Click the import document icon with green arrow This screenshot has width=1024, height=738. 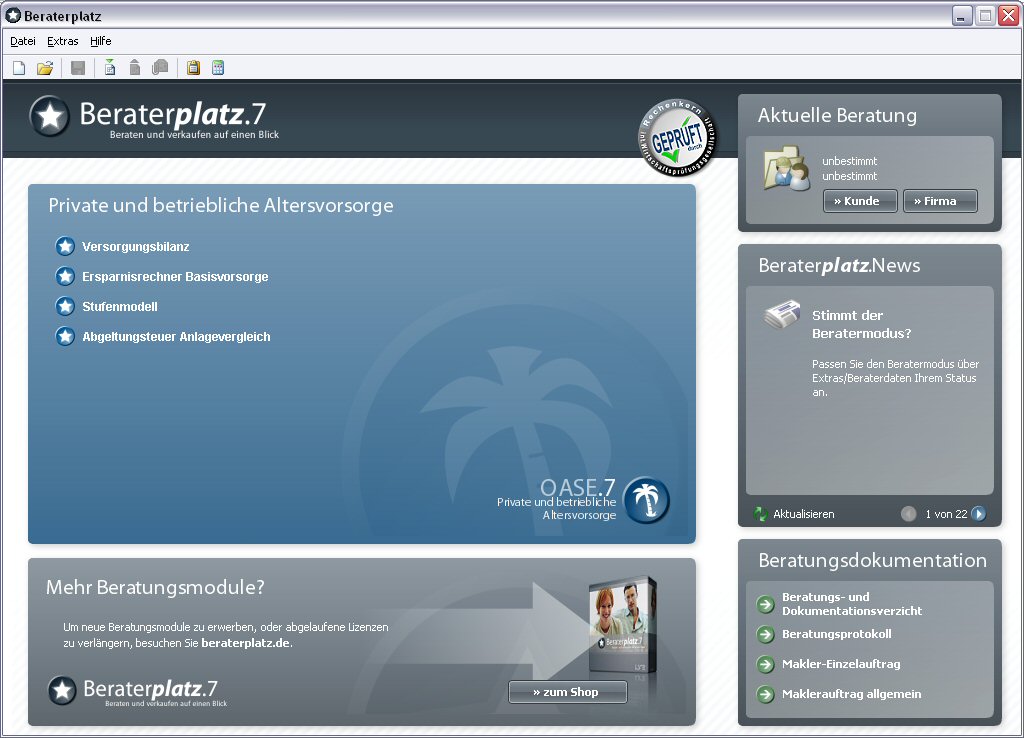pyautogui.click(x=110, y=67)
